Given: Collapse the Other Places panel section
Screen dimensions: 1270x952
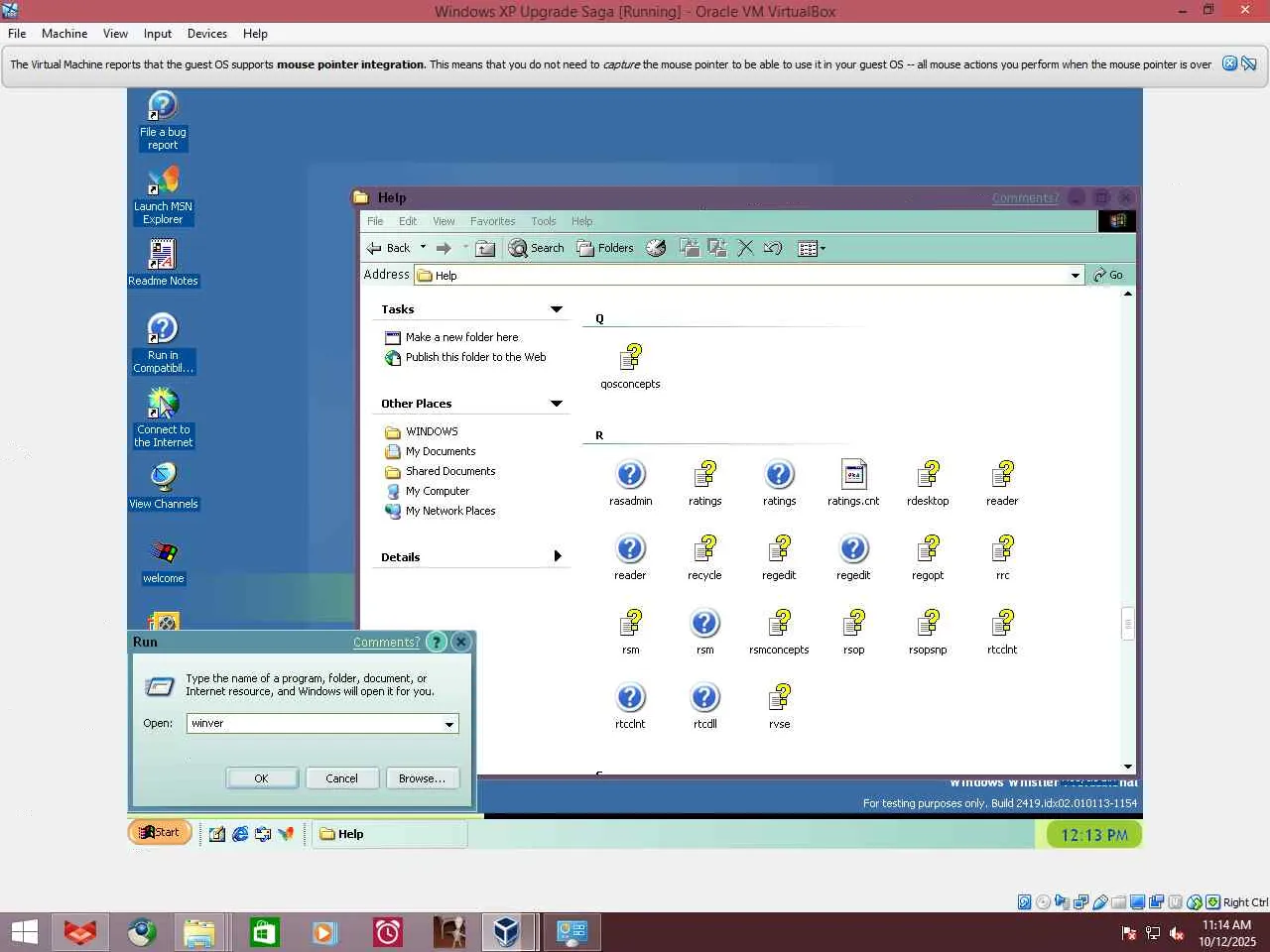Looking at the screenshot, I should 557,404.
